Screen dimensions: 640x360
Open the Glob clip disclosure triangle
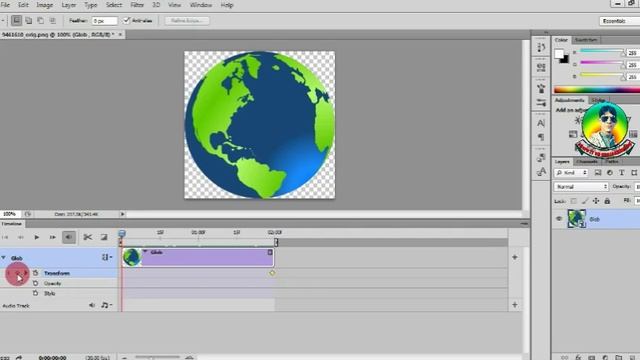tap(145, 252)
